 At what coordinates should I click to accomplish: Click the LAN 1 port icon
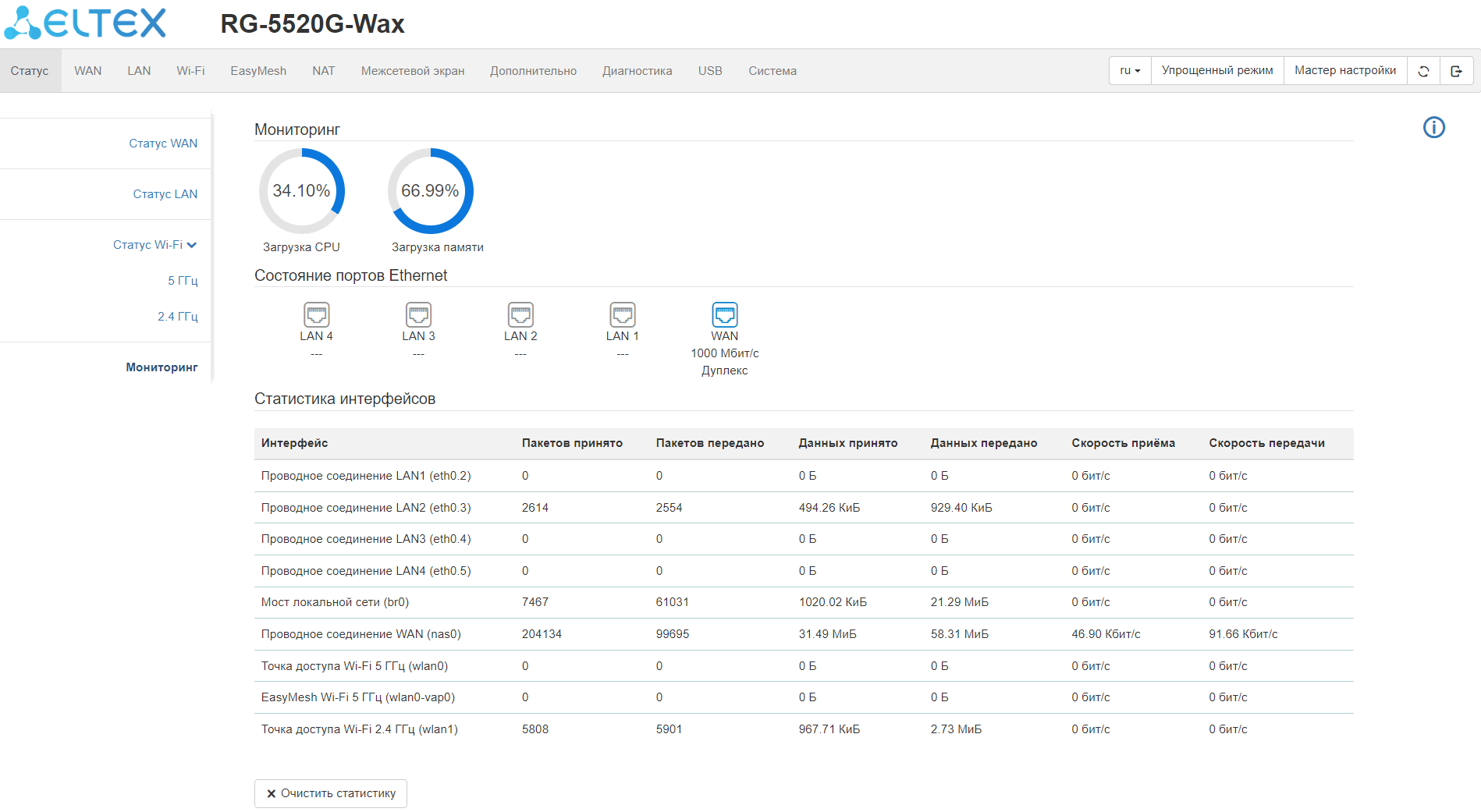coord(622,315)
